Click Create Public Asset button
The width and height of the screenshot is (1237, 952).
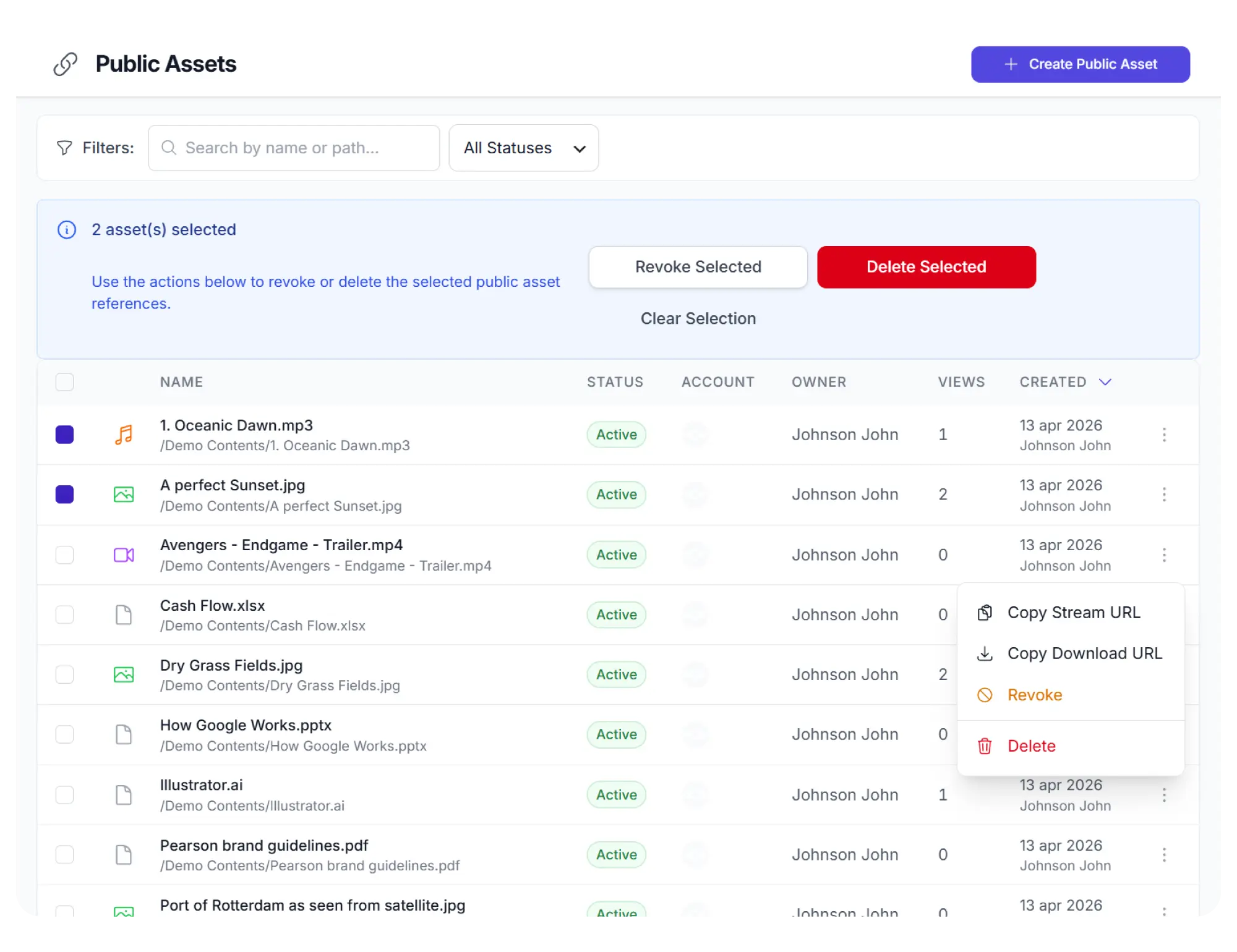pyautogui.click(x=1080, y=64)
